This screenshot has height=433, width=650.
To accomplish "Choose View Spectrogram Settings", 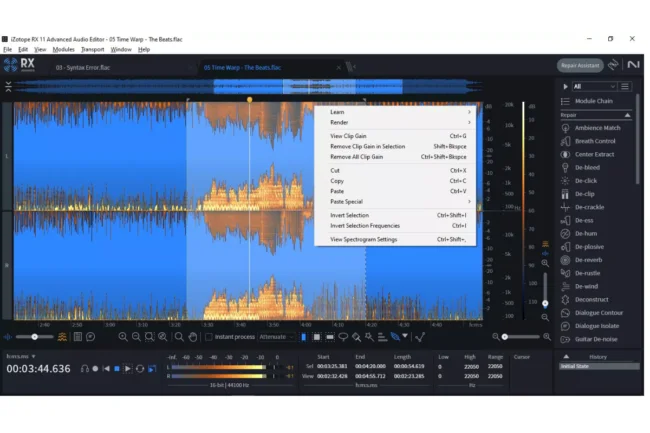I will (395, 239).
